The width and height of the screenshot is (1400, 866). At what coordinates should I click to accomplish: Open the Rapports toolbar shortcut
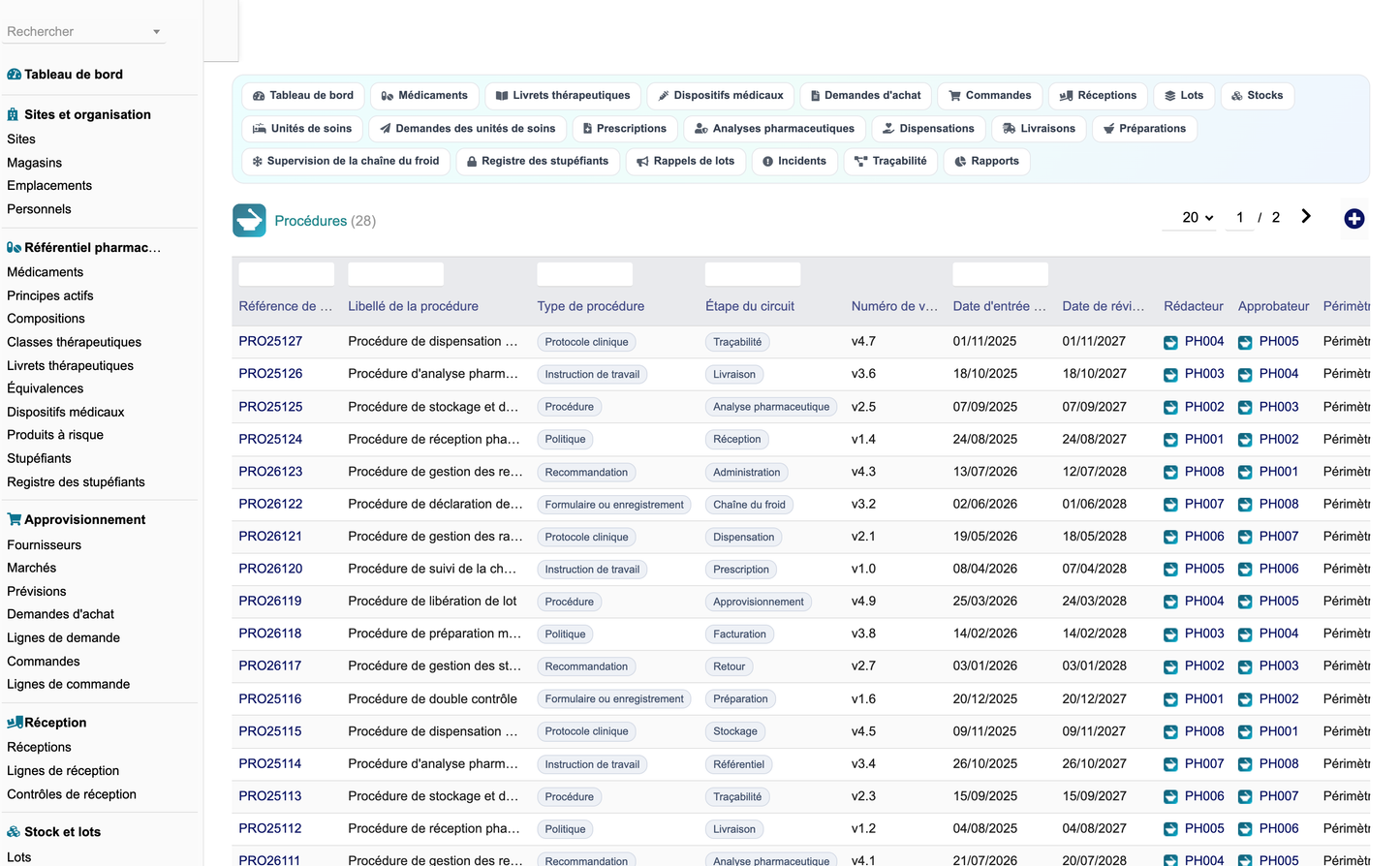pyautogui.click(x=986, y=162)
